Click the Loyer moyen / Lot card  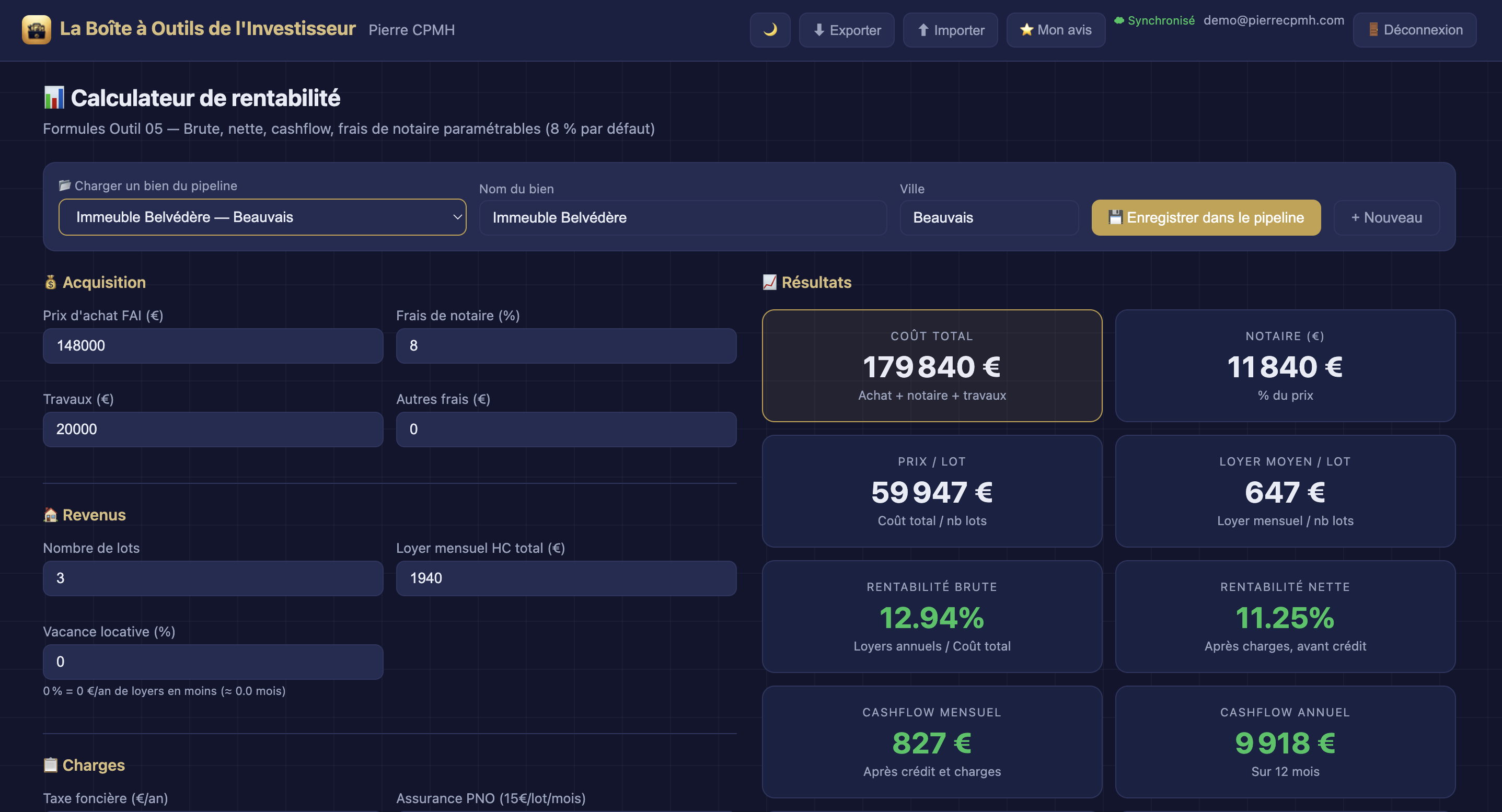click(x=1285, y=491)
